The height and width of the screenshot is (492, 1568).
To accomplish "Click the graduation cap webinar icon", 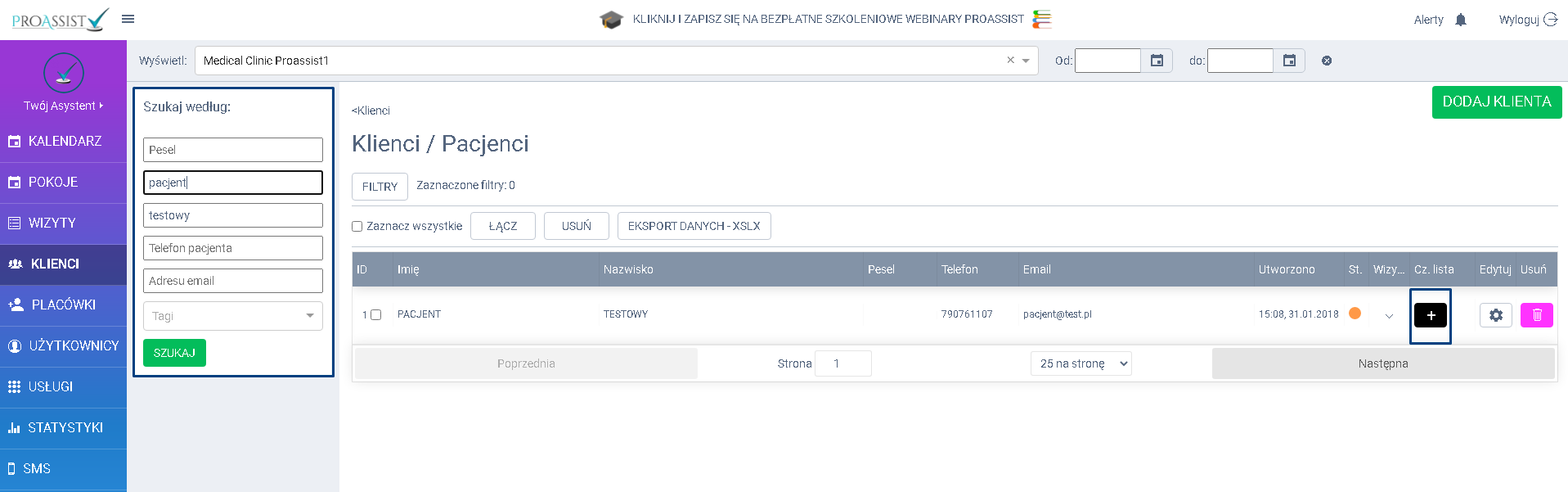I will pos(611,20).
